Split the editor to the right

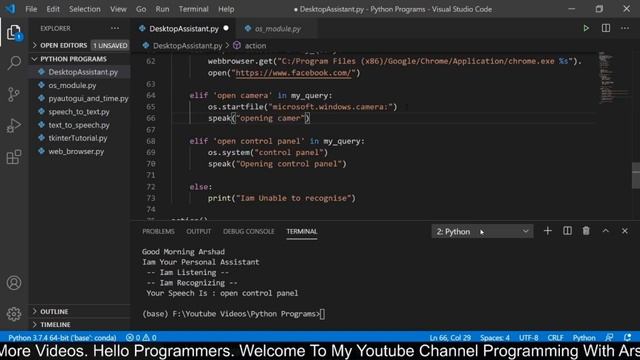pyautogui.click(x=606, y=28)
